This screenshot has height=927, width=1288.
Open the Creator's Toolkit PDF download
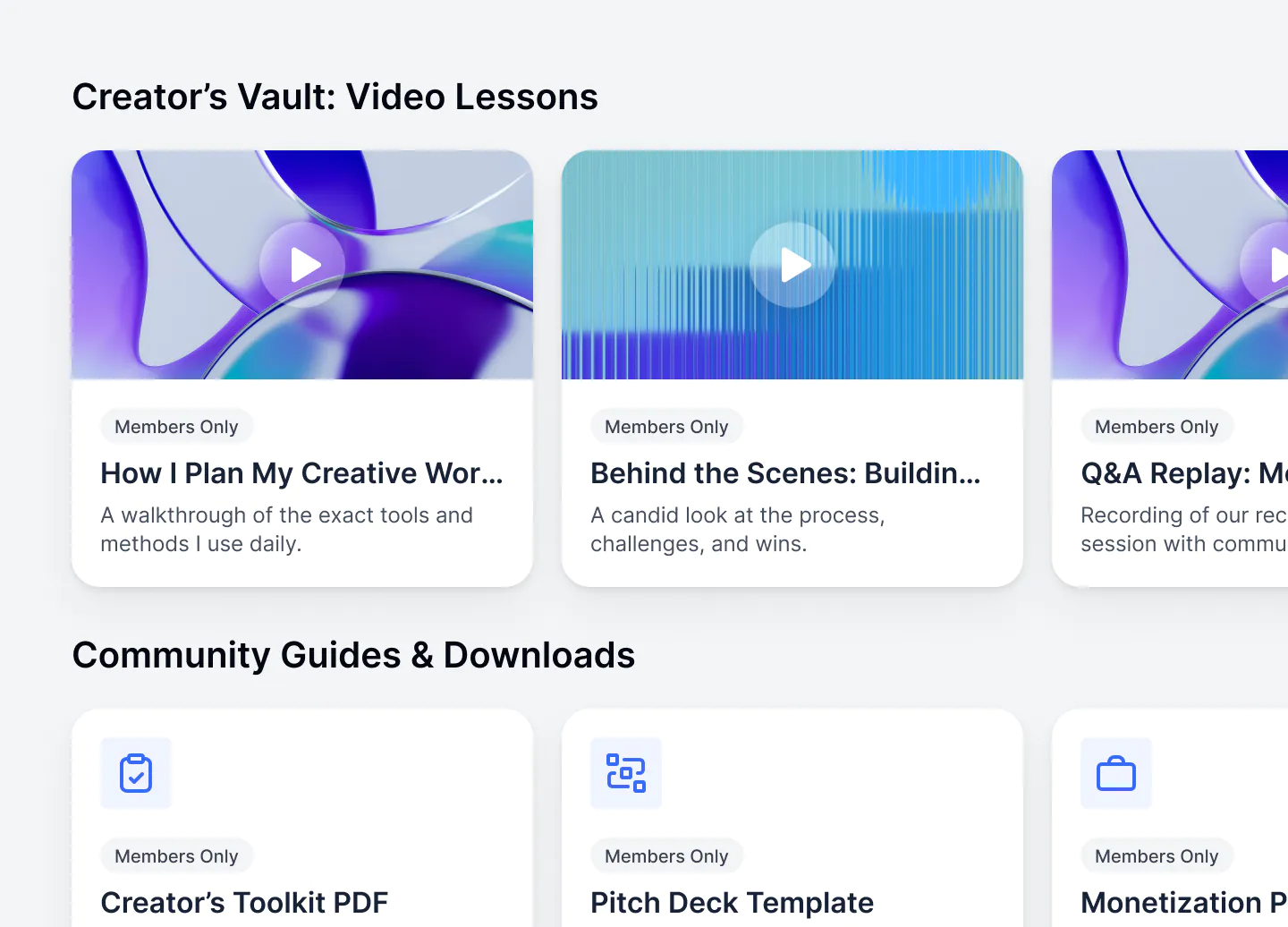244,903
